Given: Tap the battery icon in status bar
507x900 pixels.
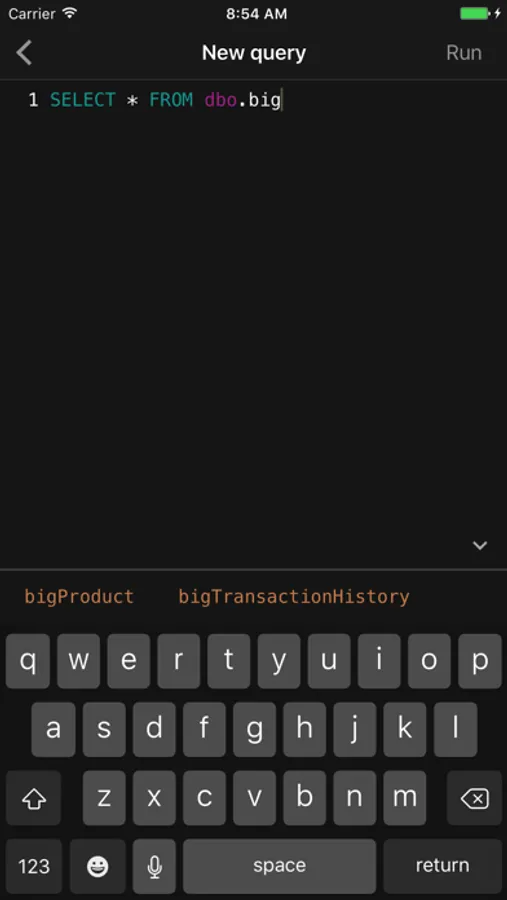Looking at the screenshot, I should (474, 14).
